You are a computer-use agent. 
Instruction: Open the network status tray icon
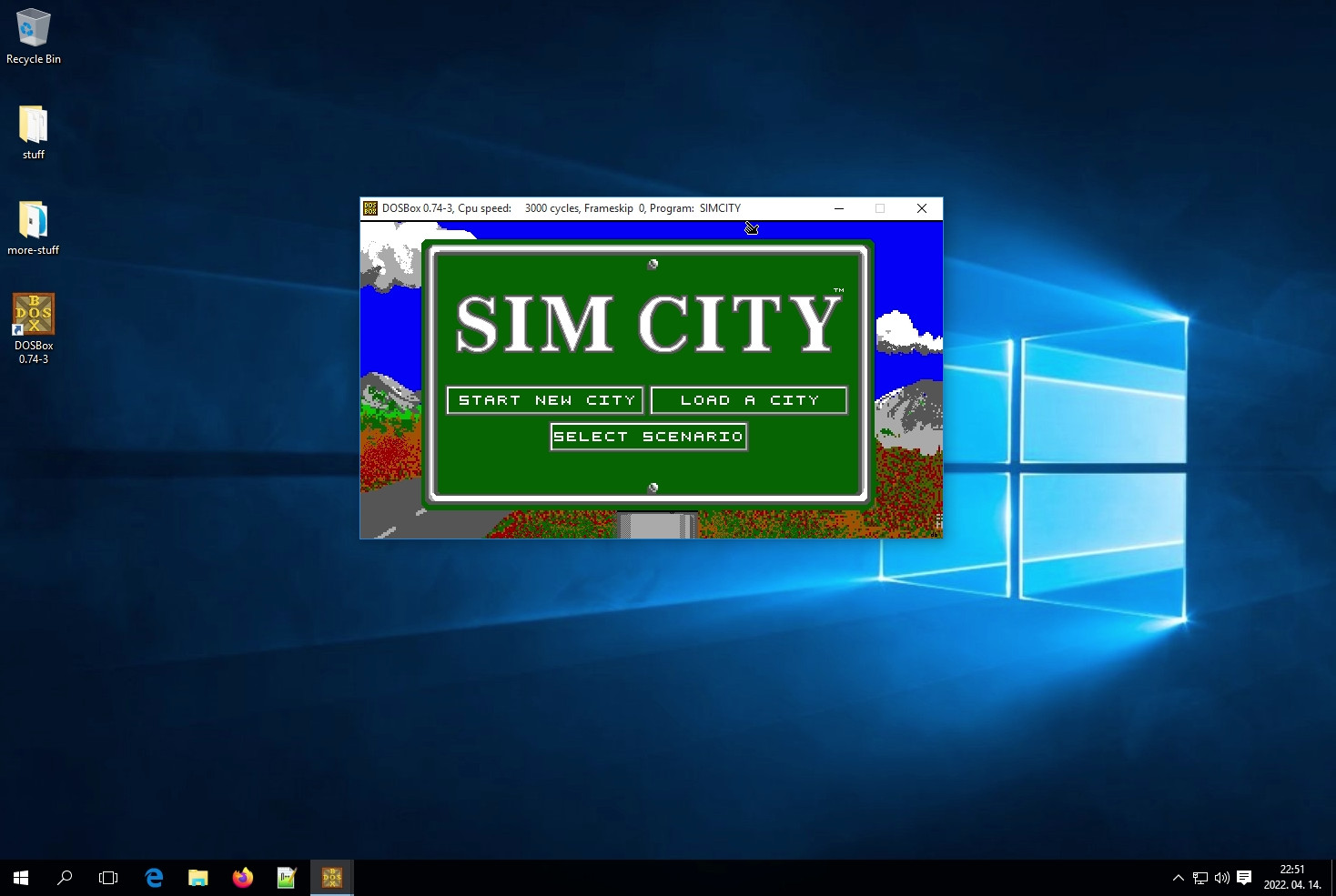coord(1200,878)
